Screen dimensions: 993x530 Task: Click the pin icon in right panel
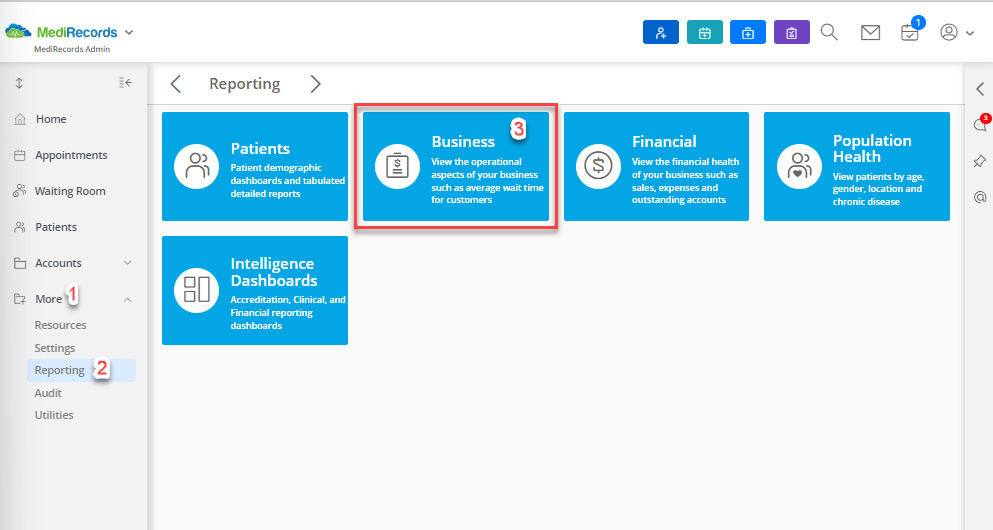point(980,161)
